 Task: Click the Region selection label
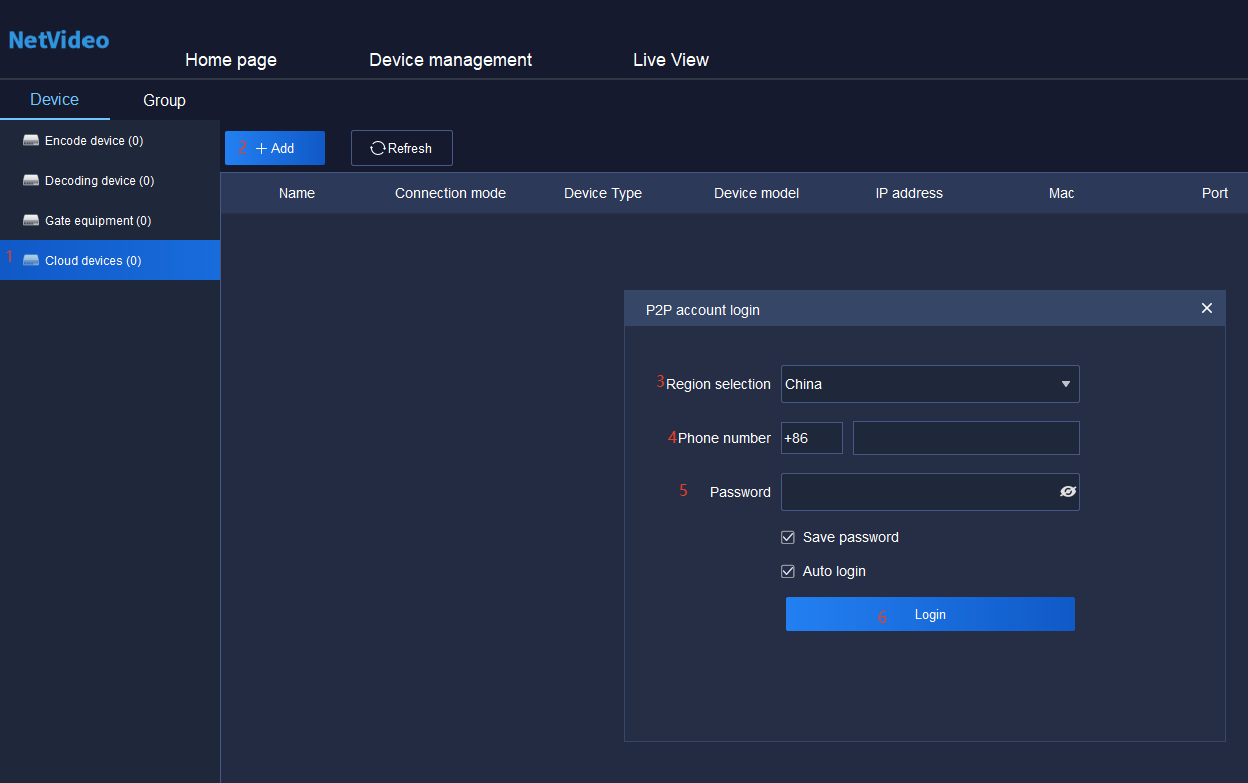coord(719,384)
